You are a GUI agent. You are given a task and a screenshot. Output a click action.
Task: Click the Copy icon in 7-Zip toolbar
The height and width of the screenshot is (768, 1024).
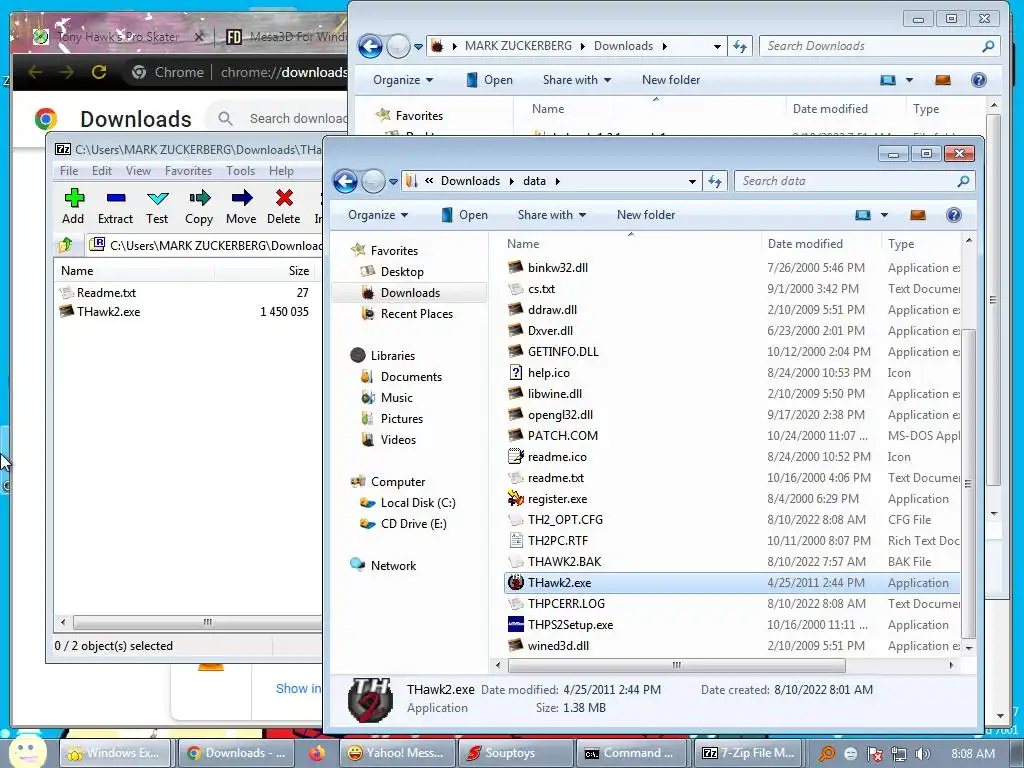pos(199,198)
